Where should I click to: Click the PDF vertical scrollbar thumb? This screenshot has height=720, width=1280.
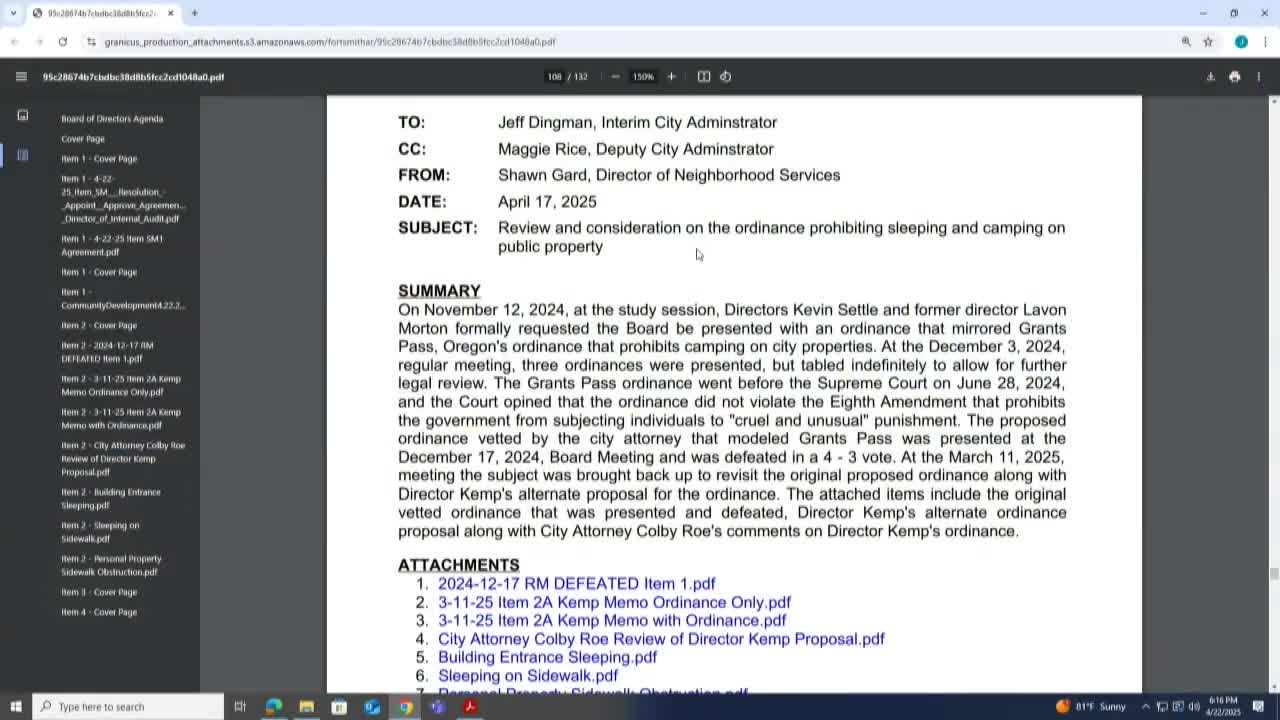click(x=1273, y=573)
